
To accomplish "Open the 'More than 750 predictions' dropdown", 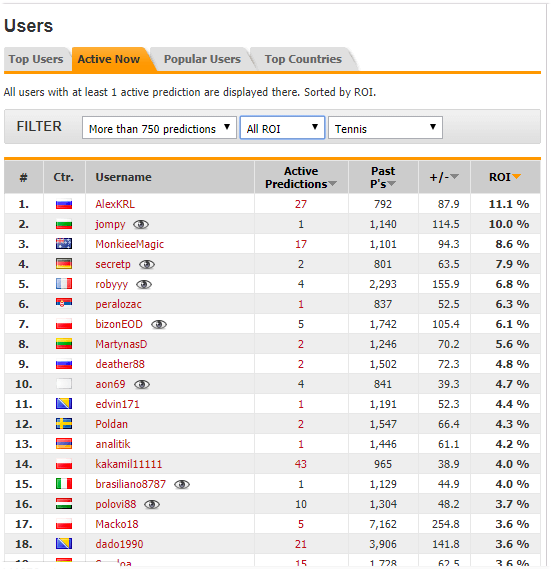I will click(159, 128).
